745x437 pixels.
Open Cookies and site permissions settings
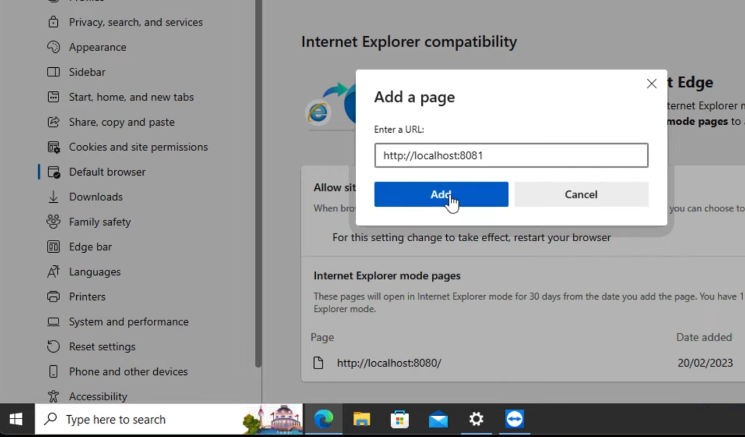pos(138,147)
